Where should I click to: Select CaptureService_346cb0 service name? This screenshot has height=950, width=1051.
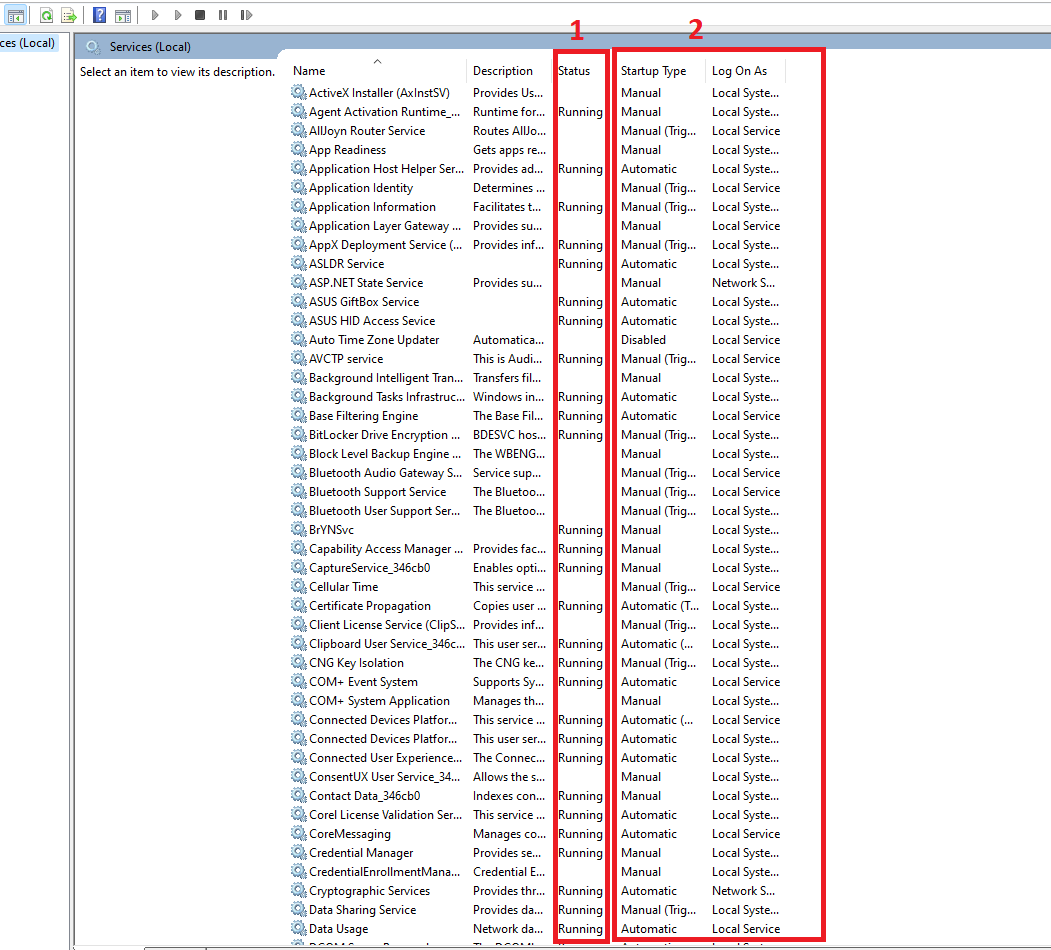pos(369,568)
